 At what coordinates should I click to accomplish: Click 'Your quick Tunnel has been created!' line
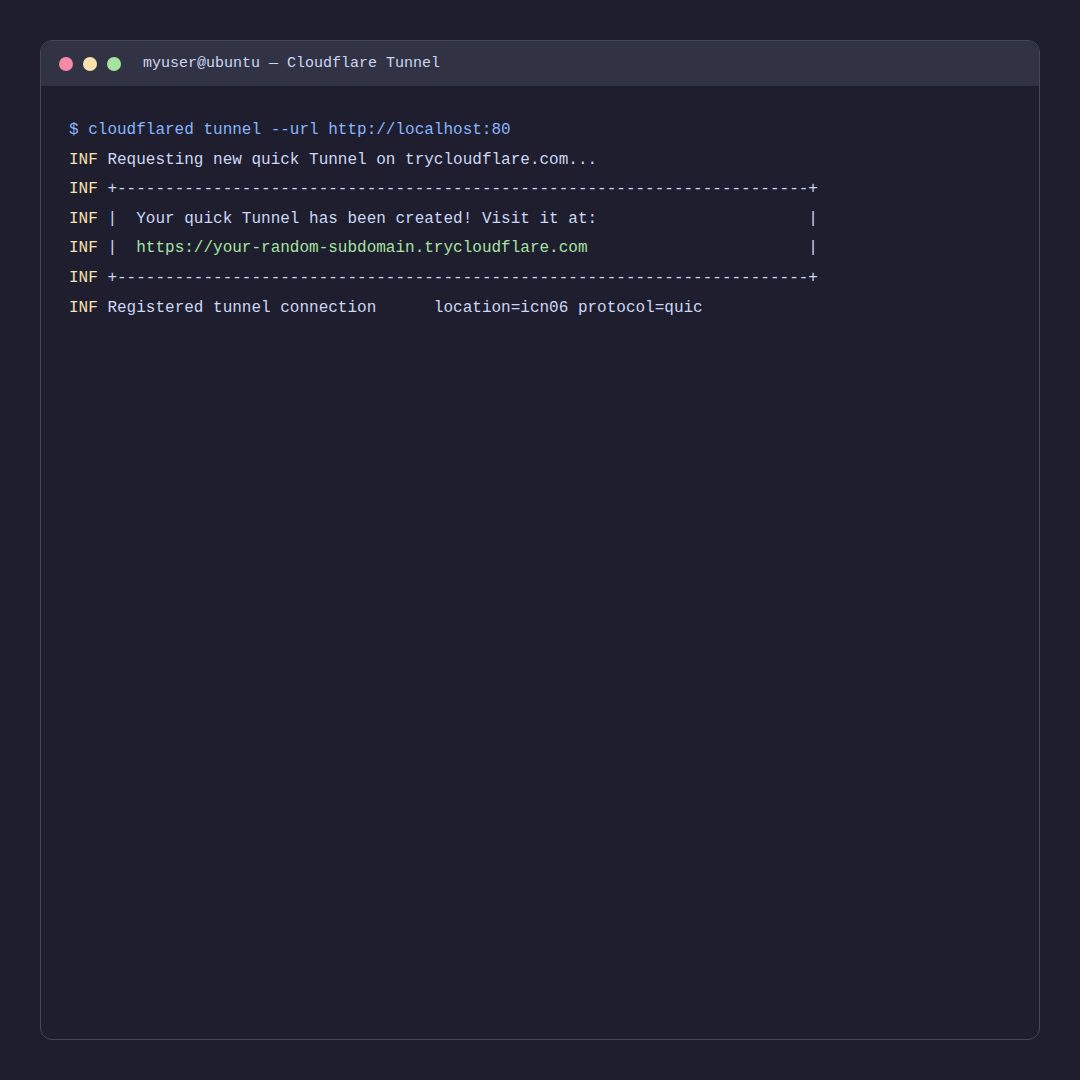tap(366, 218)
